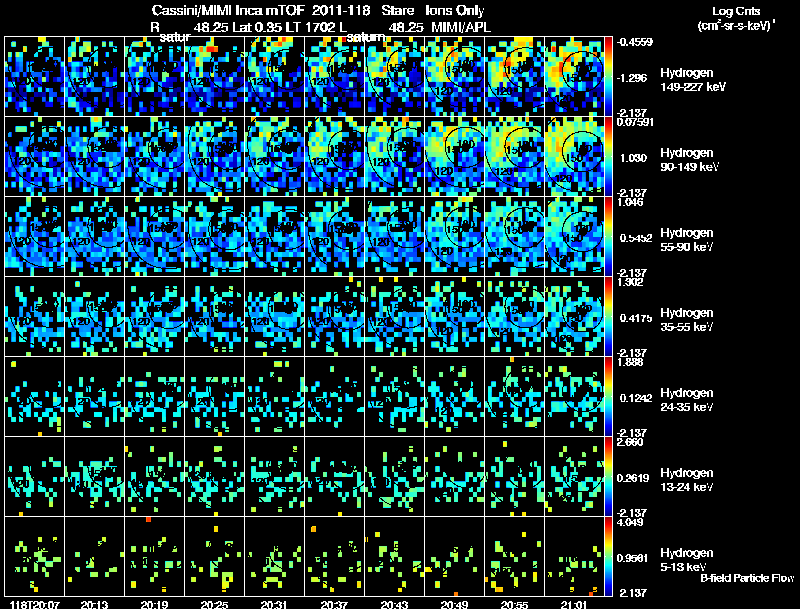Select the Hydrogen 13-24 keV panel at 20:19
The image size is (800, 609).
click(155, 476)
